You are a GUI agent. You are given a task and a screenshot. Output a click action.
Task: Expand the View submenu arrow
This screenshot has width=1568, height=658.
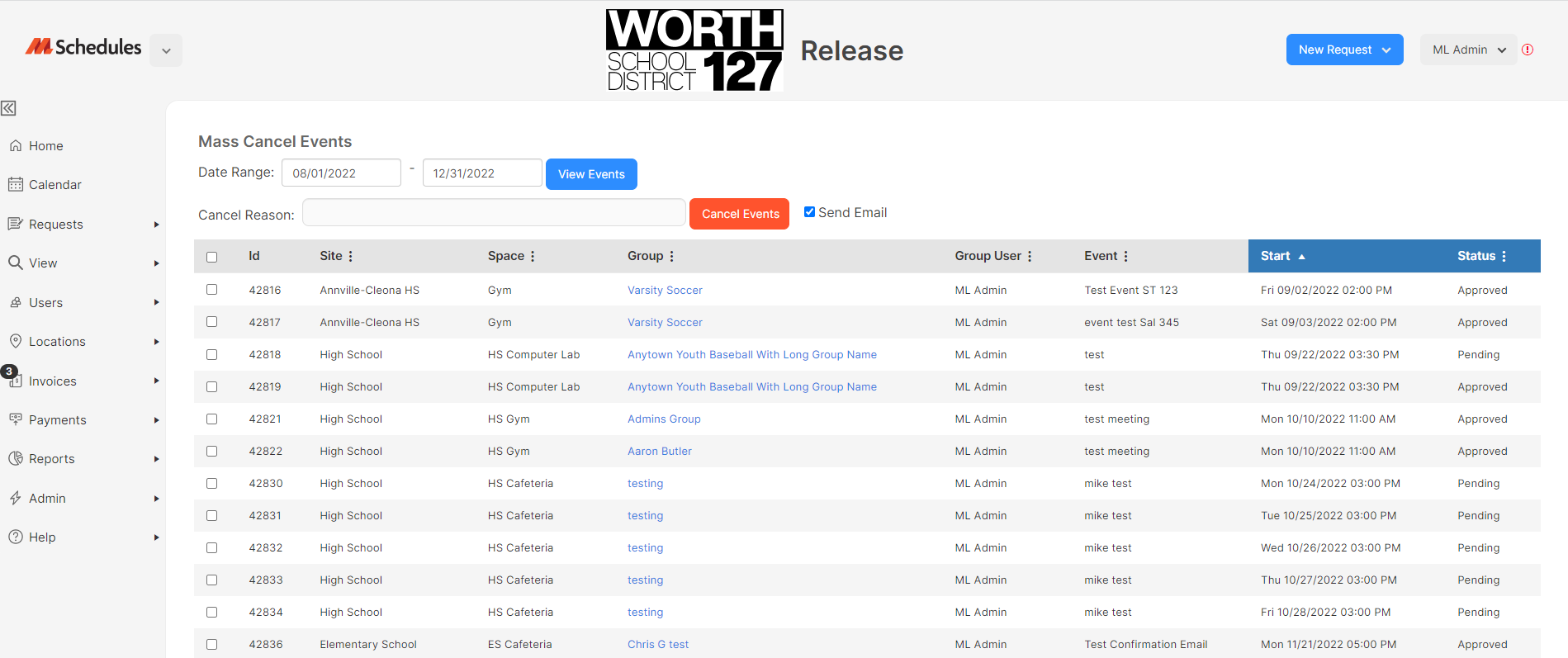coord(156,263)
